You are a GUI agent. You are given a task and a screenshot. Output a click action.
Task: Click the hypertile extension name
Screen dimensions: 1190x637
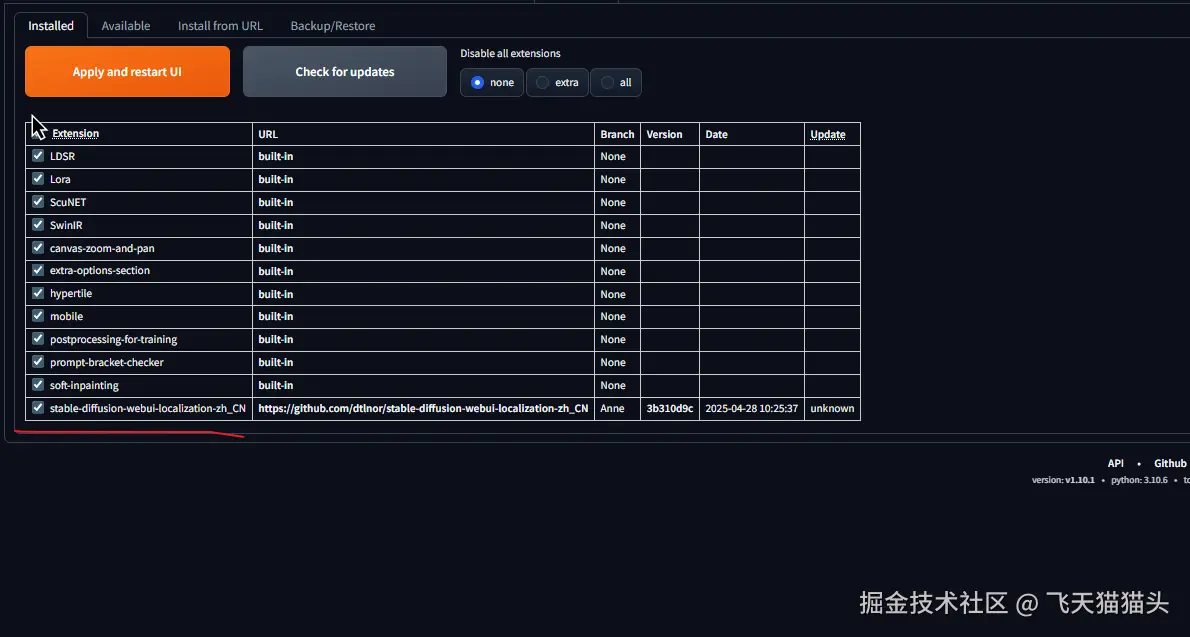[71, 293]
